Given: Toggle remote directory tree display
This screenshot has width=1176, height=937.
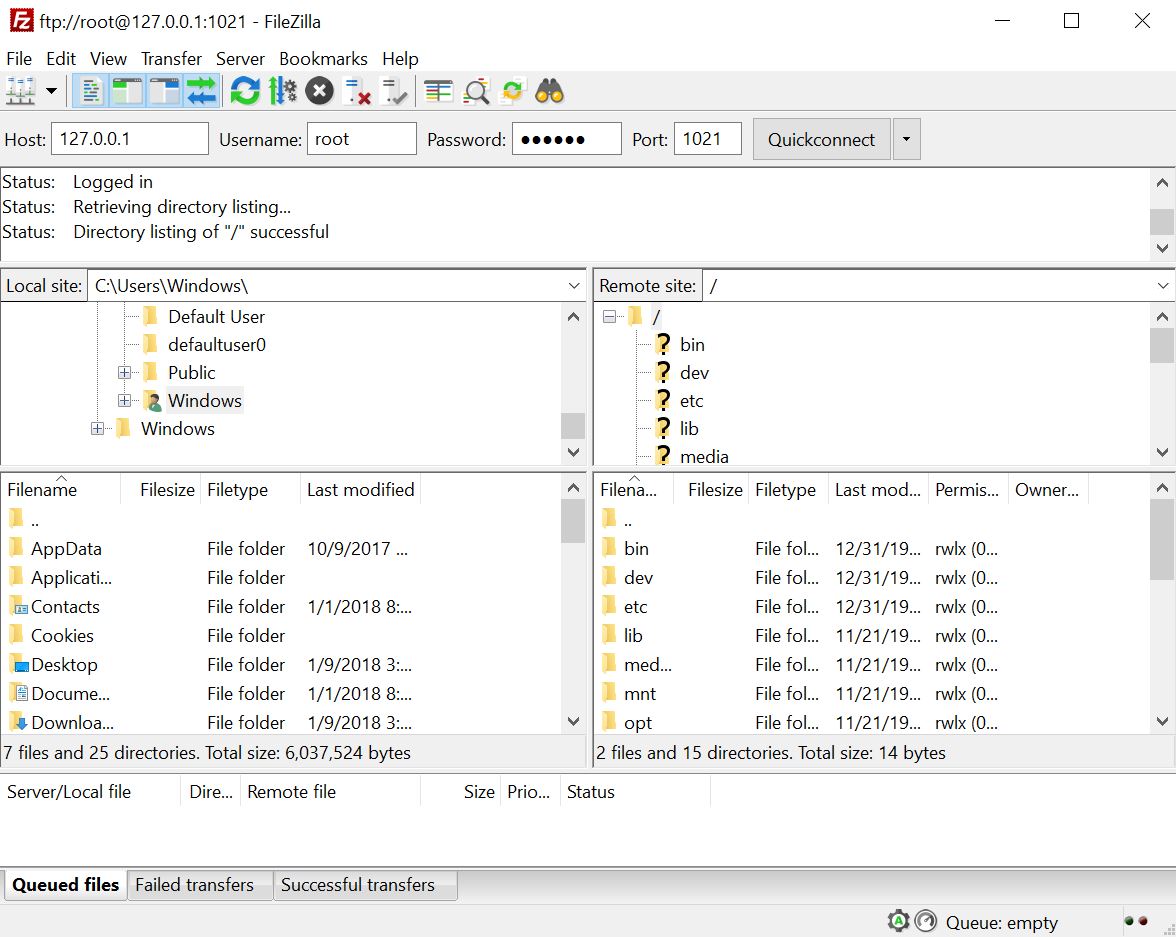Looking at the screenshot, I should coord(164,92).
